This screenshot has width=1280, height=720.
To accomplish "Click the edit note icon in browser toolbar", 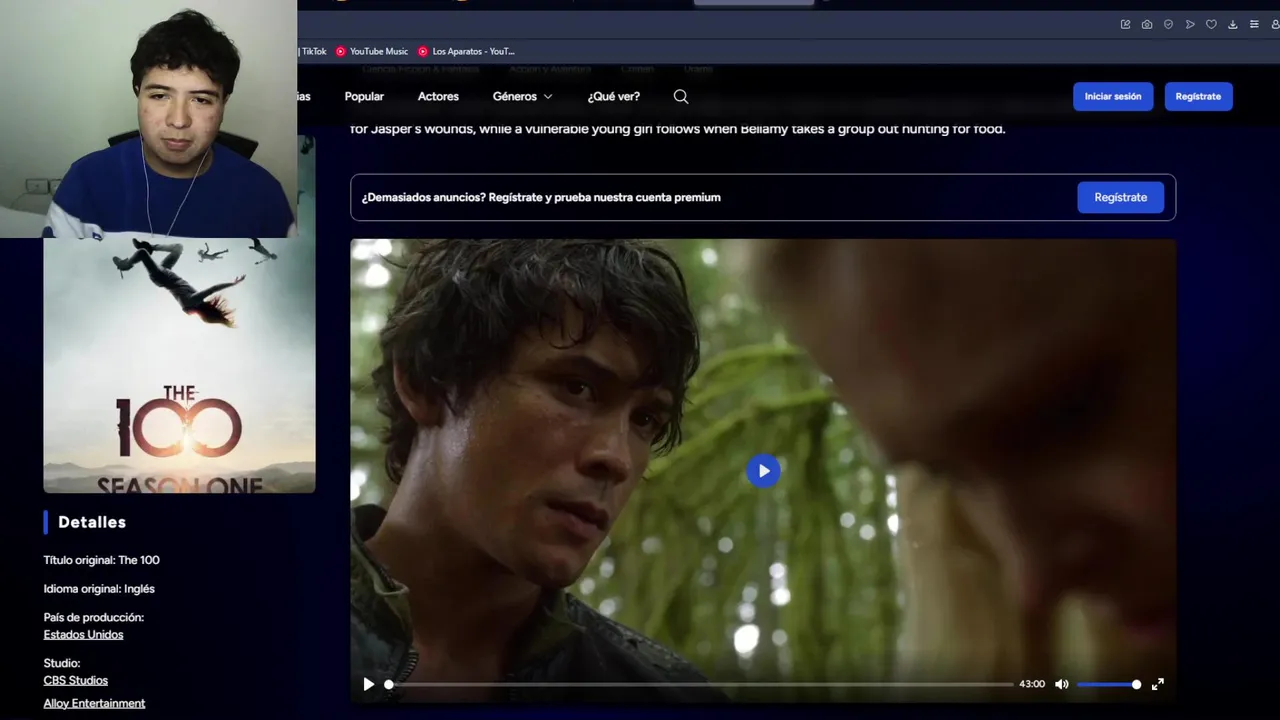I will (1125, 25).
